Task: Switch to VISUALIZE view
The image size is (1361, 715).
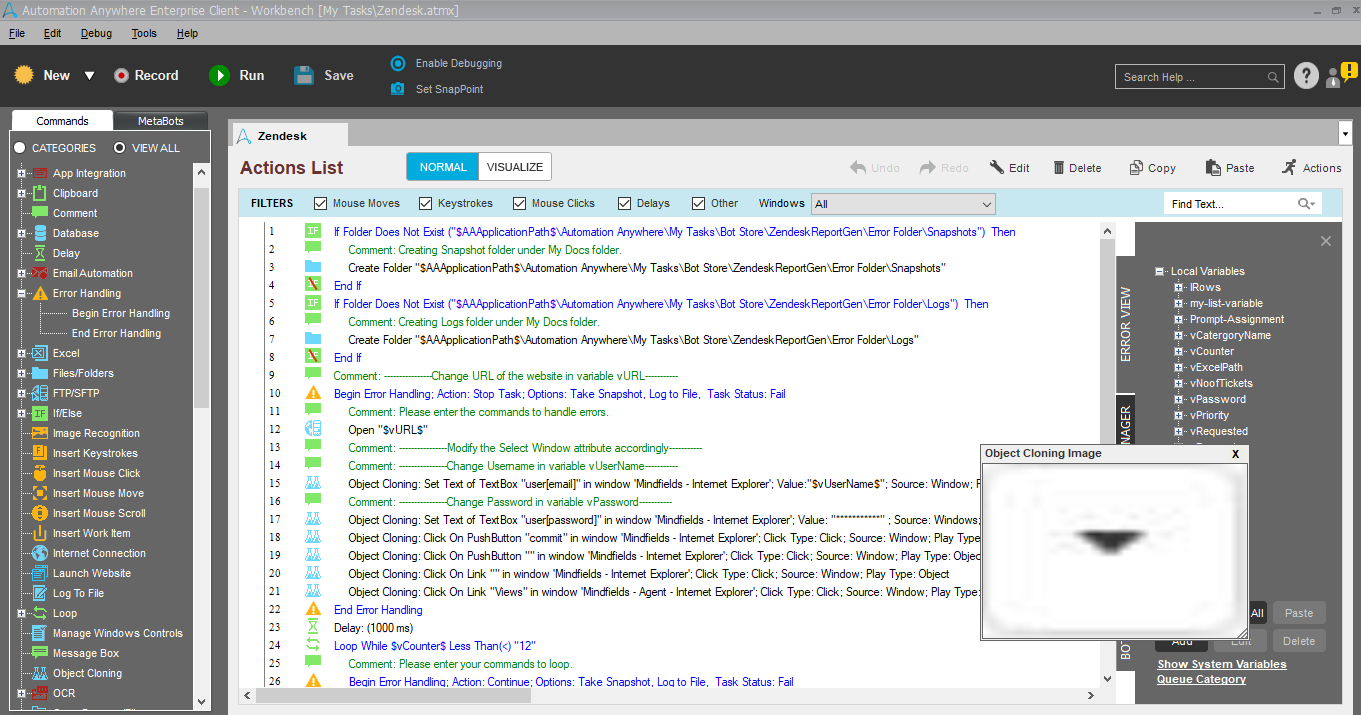Action: (x=515, y=167)
